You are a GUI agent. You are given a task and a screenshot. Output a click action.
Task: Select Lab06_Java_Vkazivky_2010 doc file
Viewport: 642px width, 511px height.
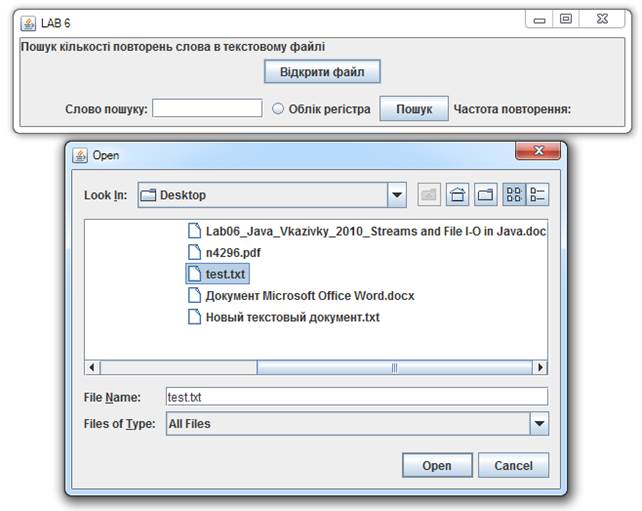point(366,231)
